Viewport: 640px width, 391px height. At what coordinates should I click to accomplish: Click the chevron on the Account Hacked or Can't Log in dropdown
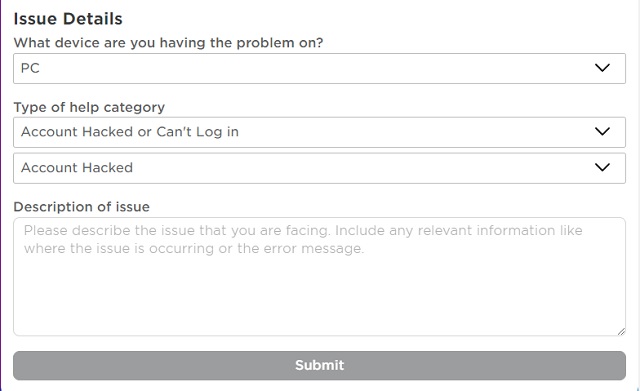pos(602,131)
